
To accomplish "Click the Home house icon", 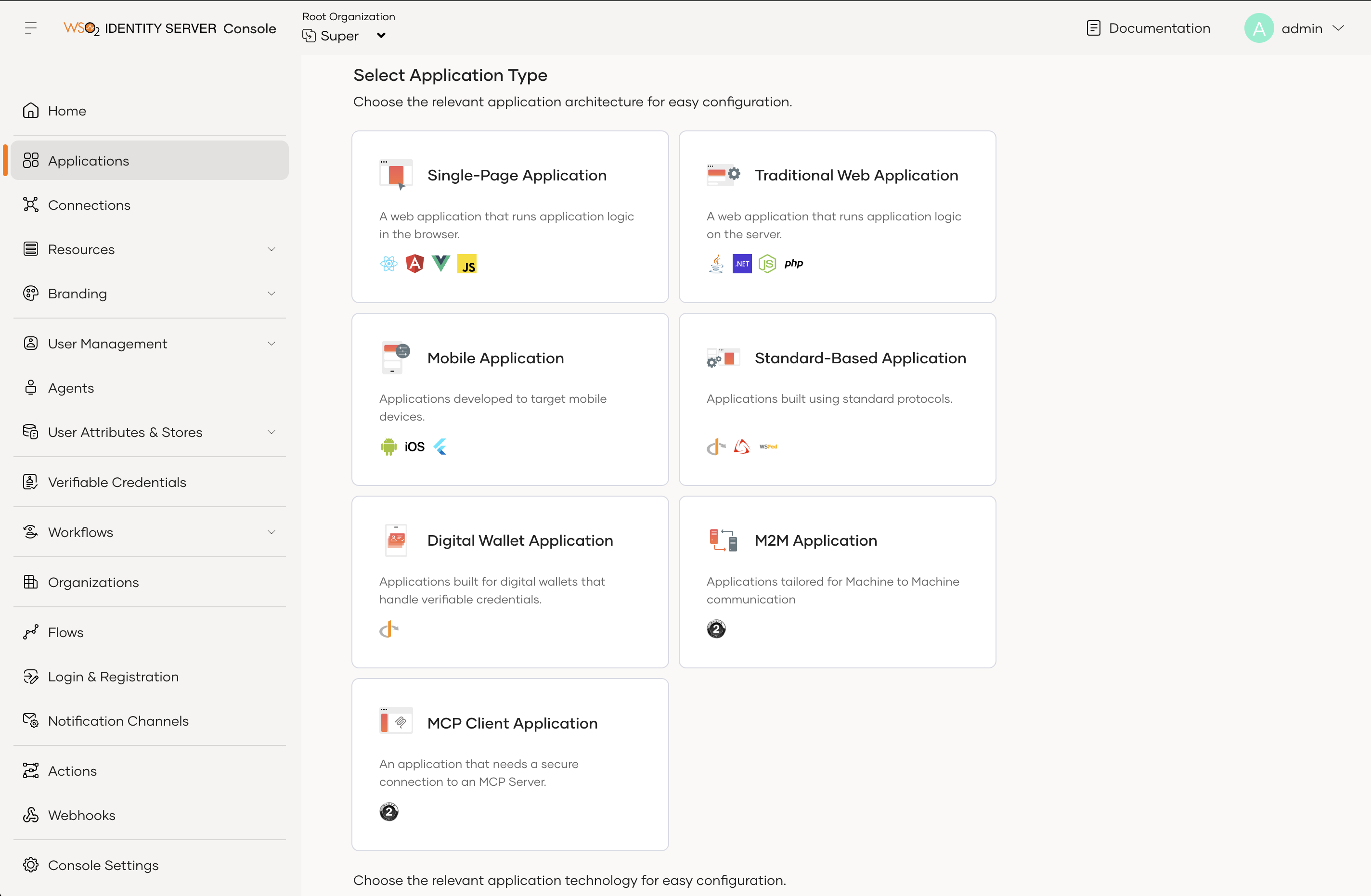I will coord(30,111).
